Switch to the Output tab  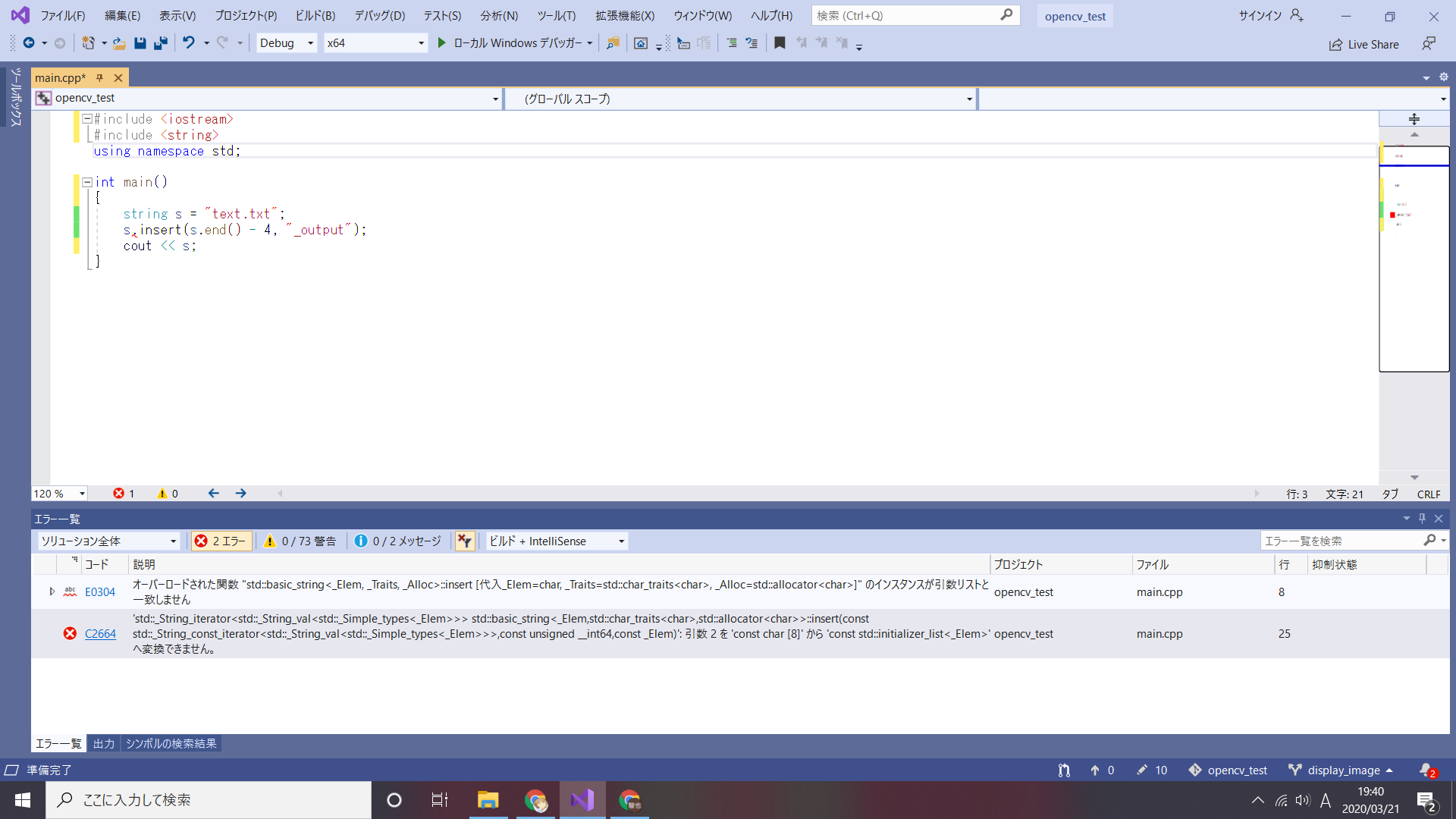104,743
